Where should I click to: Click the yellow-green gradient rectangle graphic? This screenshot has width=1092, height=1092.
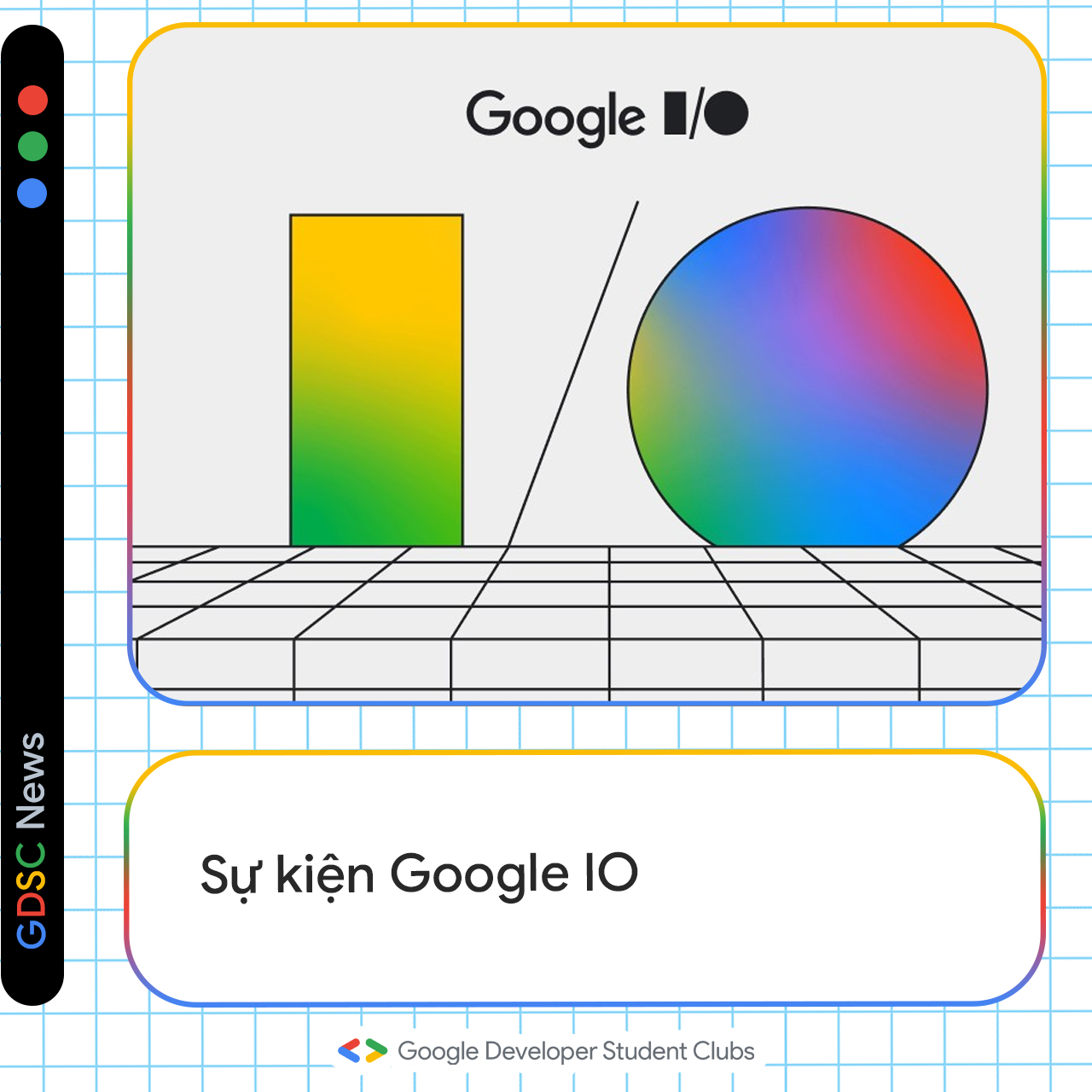click(x=376, y=380)
